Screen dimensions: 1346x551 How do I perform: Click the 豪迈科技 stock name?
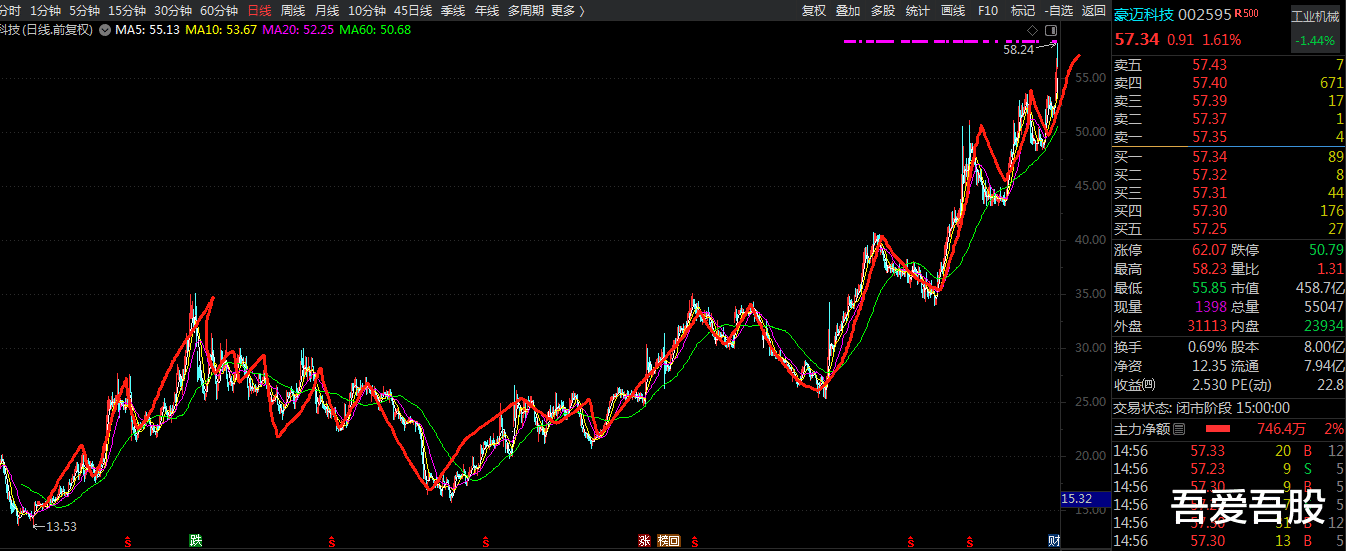(1143, 15)
